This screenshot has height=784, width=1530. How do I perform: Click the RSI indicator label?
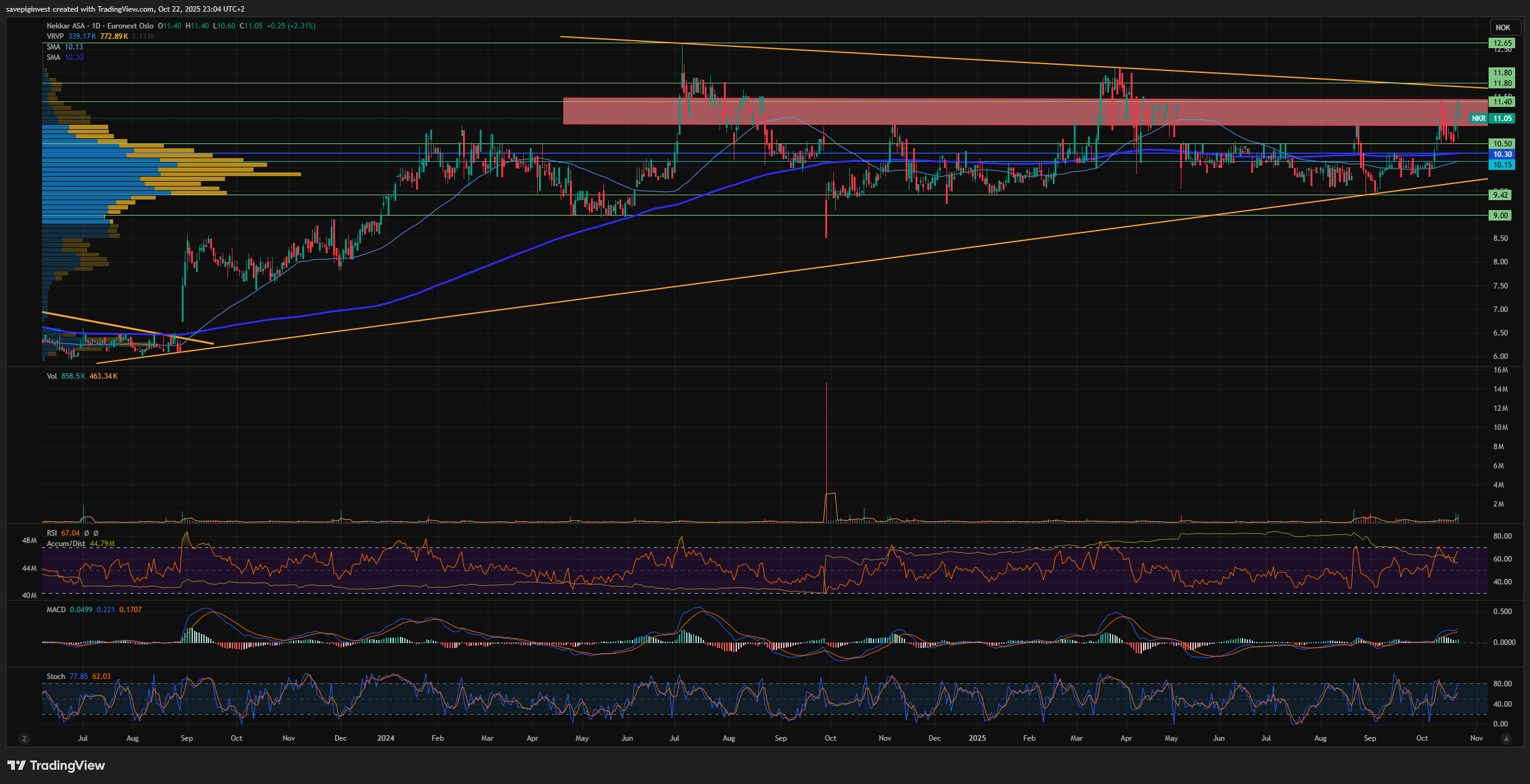click(x=52, y=533)
